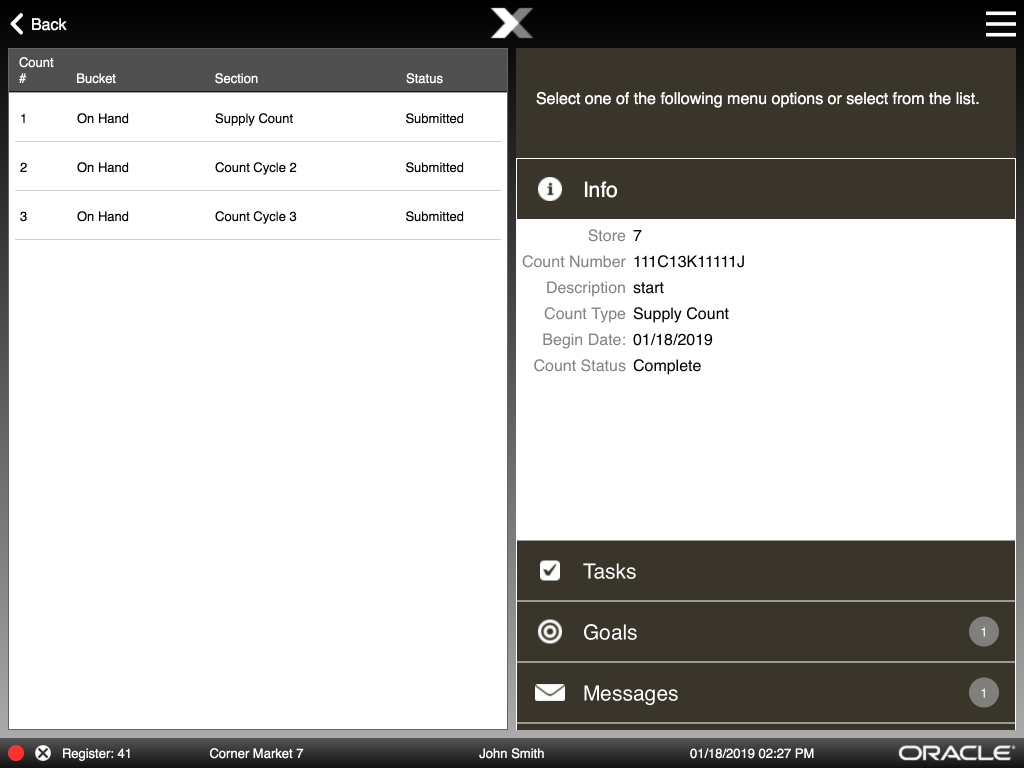Screen dimensions: 1024x768
Task: Click Submitted status for Count Cycle 3
Action: click(434, 216)
